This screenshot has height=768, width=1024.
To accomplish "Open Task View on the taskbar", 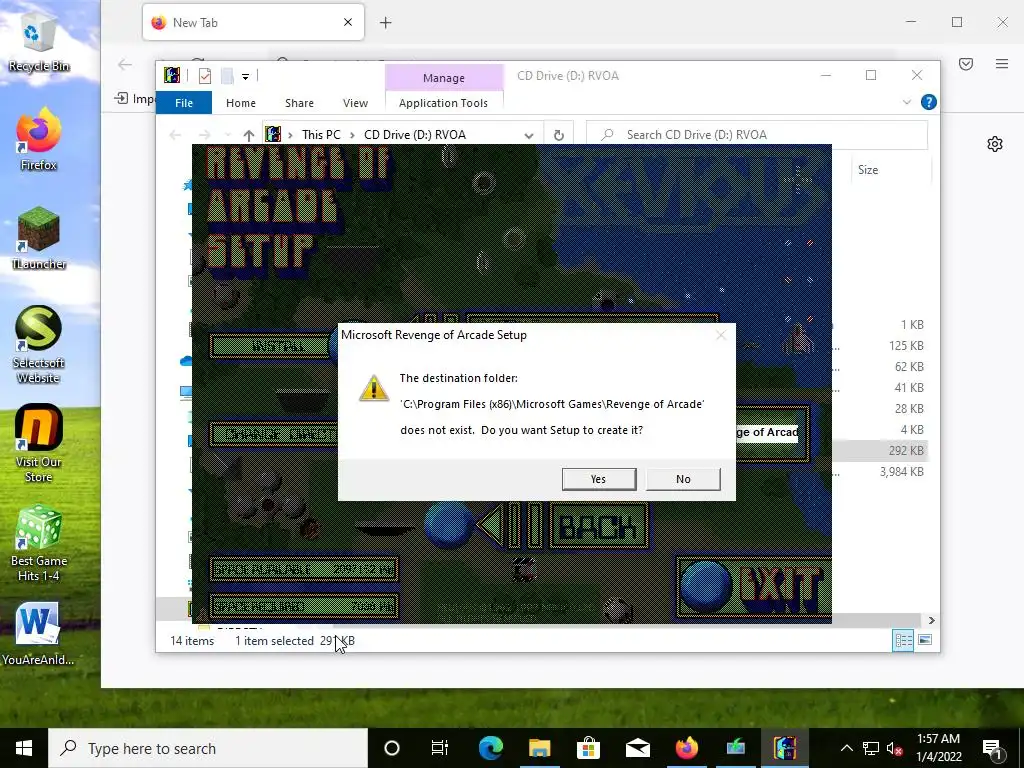I will [440, 748].
